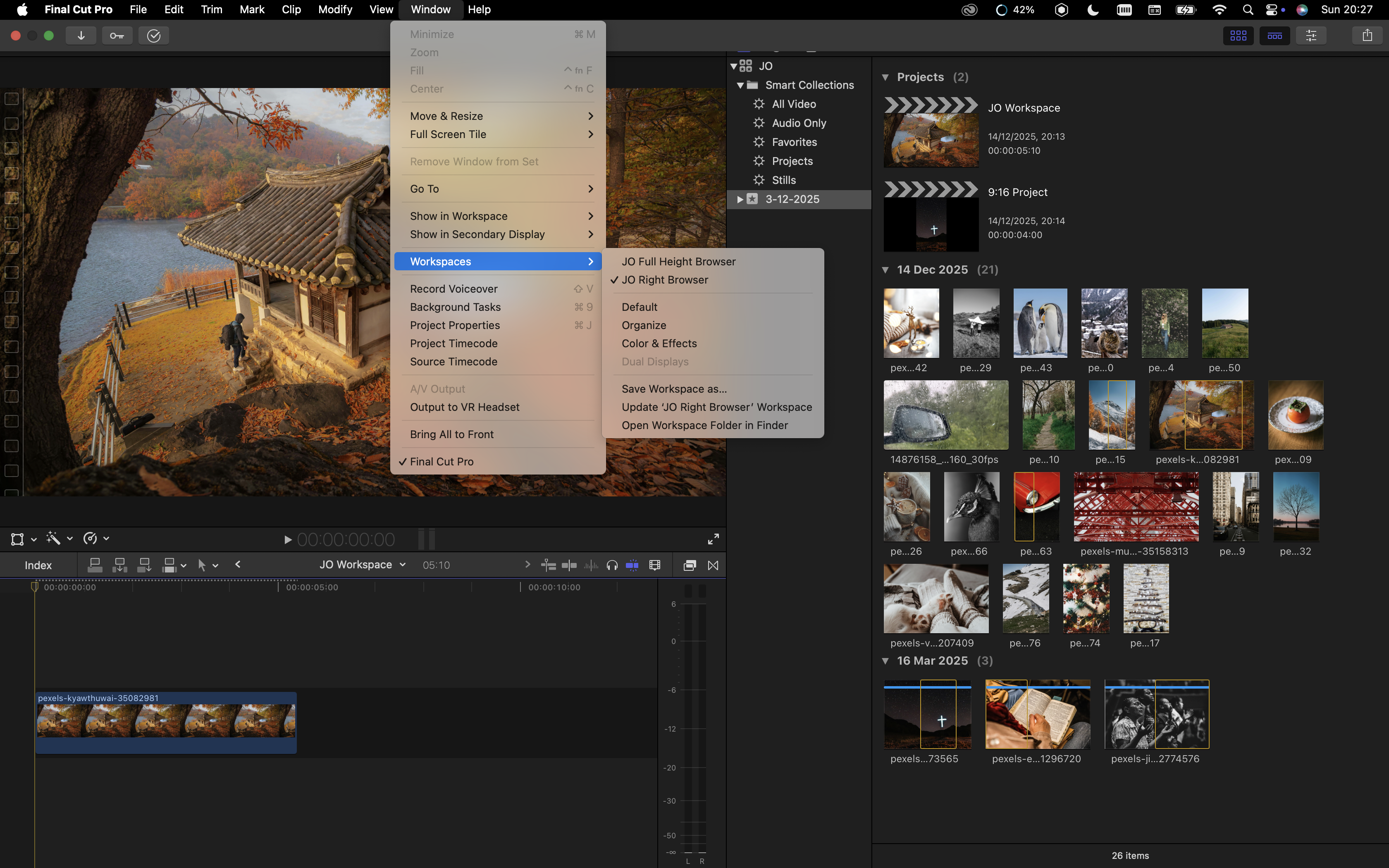Viewport: 1389px width, 868px height.
Task: Open the Enhancements magic wand menu
Action: pos(53,539)
